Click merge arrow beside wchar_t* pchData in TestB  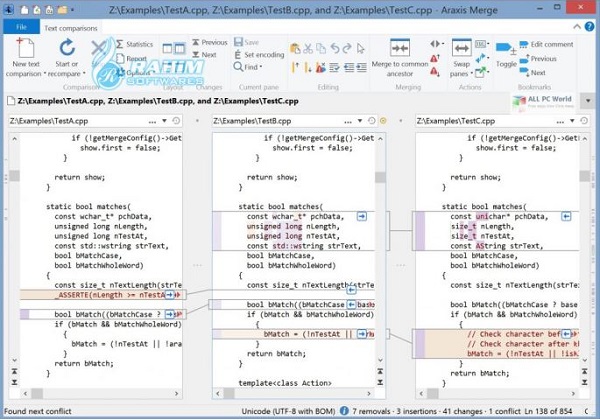(362, 217)
